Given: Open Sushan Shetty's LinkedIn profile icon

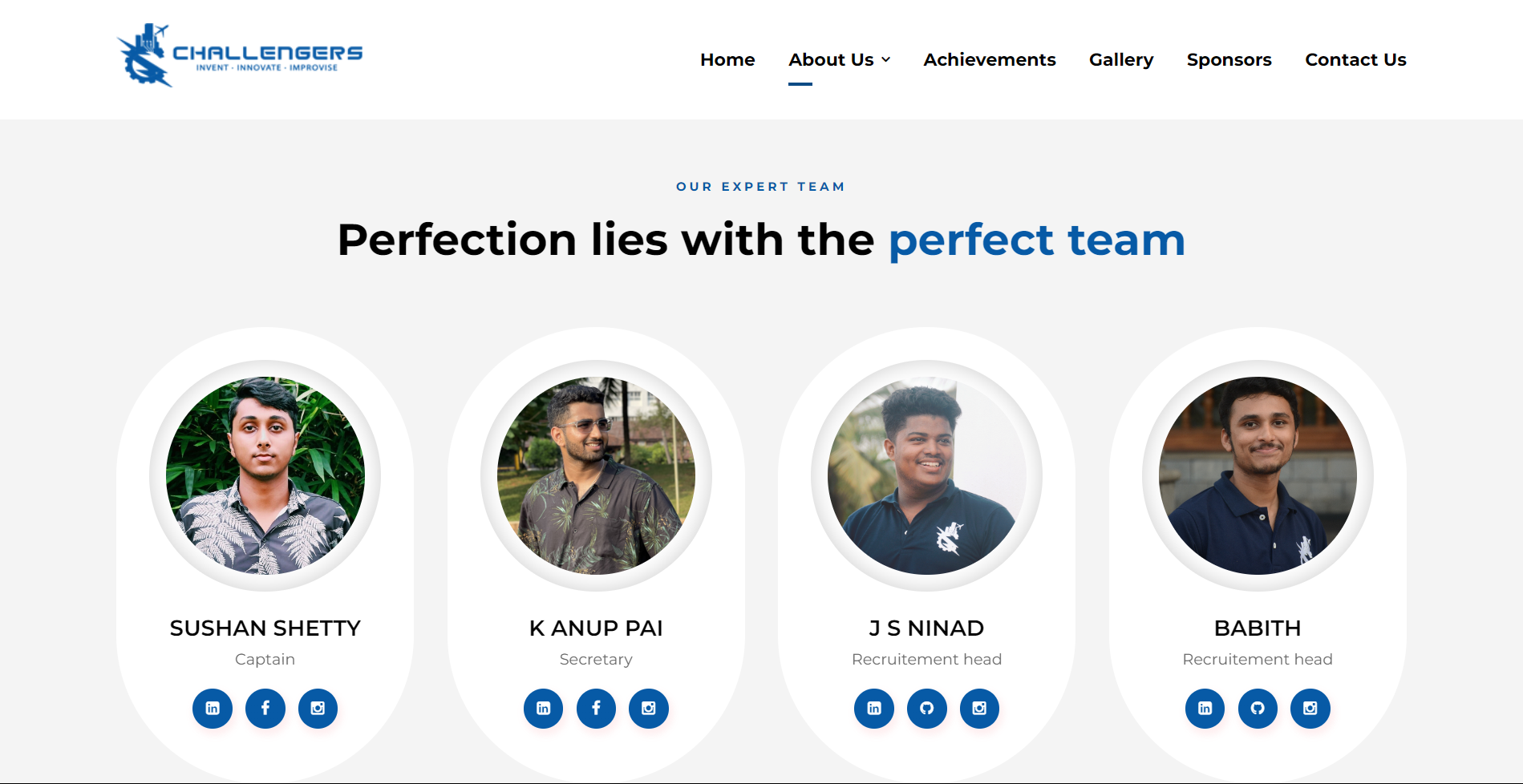Looking at the screenshot, I should click(213, 709).
